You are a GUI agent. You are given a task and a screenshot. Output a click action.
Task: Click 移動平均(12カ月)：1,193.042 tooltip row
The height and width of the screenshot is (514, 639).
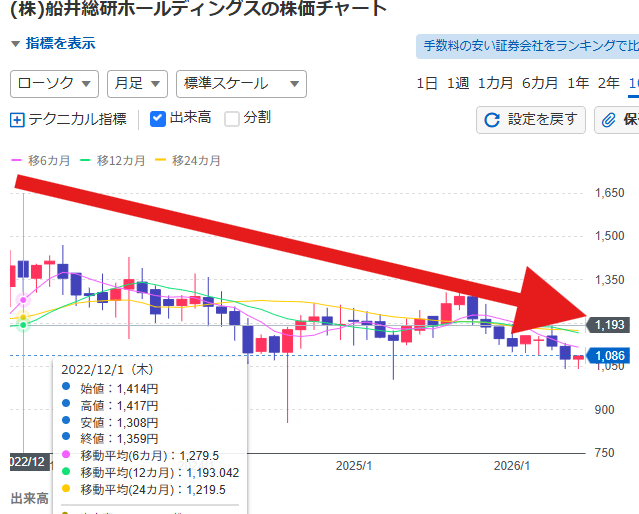pyautogui.click(x=150, y=472)
